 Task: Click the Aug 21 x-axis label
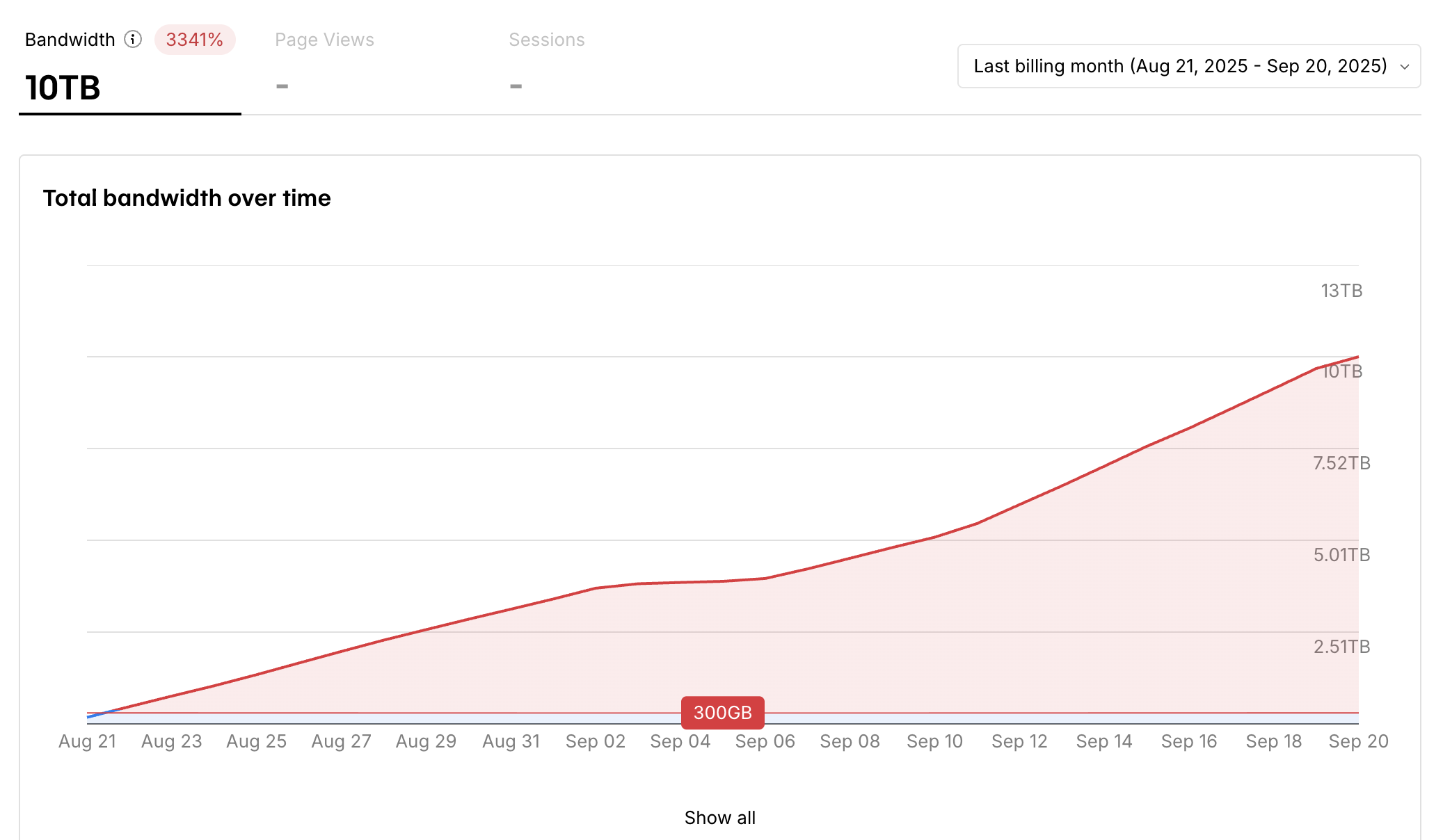87,741
